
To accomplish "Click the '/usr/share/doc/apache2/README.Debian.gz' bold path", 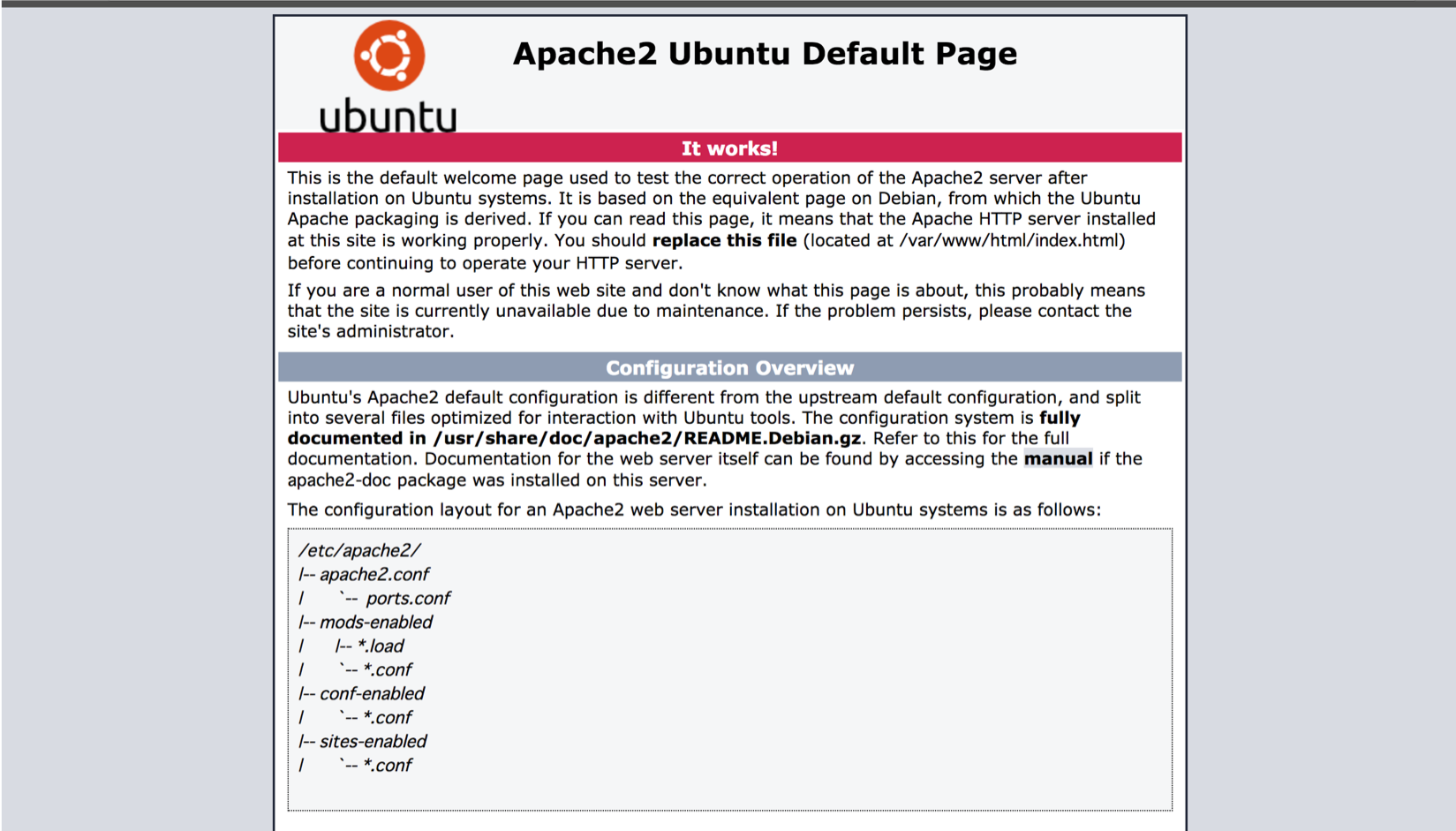I will click(x=646, y=438).
